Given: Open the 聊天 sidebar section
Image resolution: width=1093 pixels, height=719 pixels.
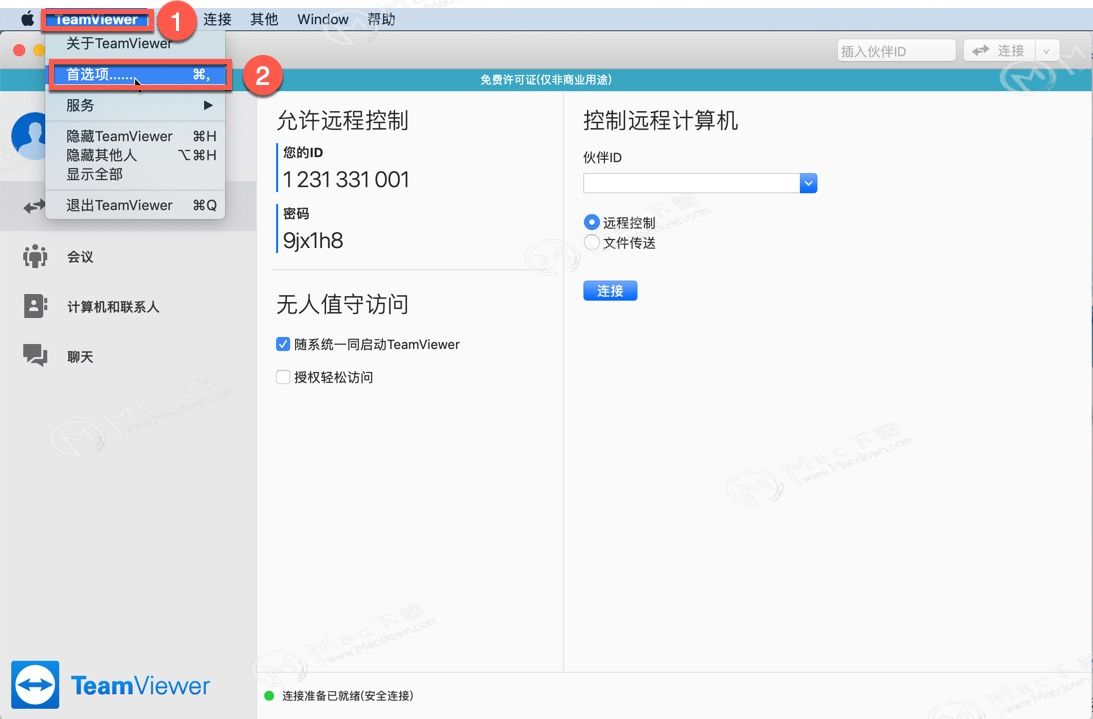Looking at the screenshot, I should point(128,356).
